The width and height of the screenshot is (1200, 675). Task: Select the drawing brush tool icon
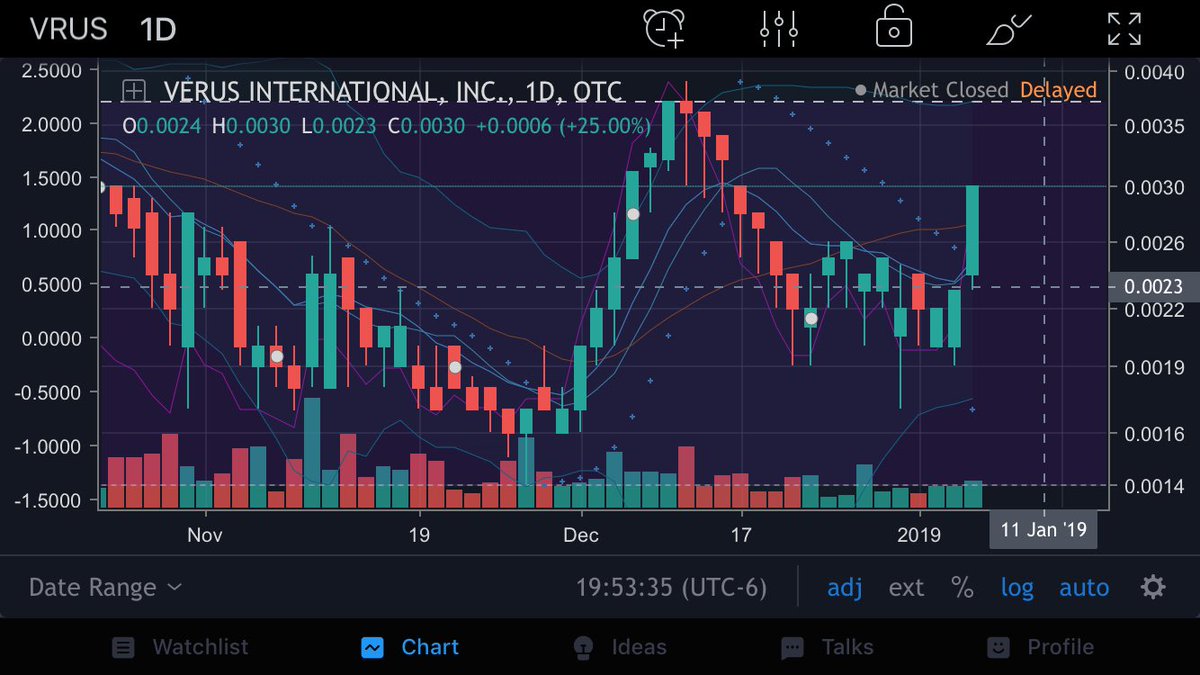tap(1009, 28)
